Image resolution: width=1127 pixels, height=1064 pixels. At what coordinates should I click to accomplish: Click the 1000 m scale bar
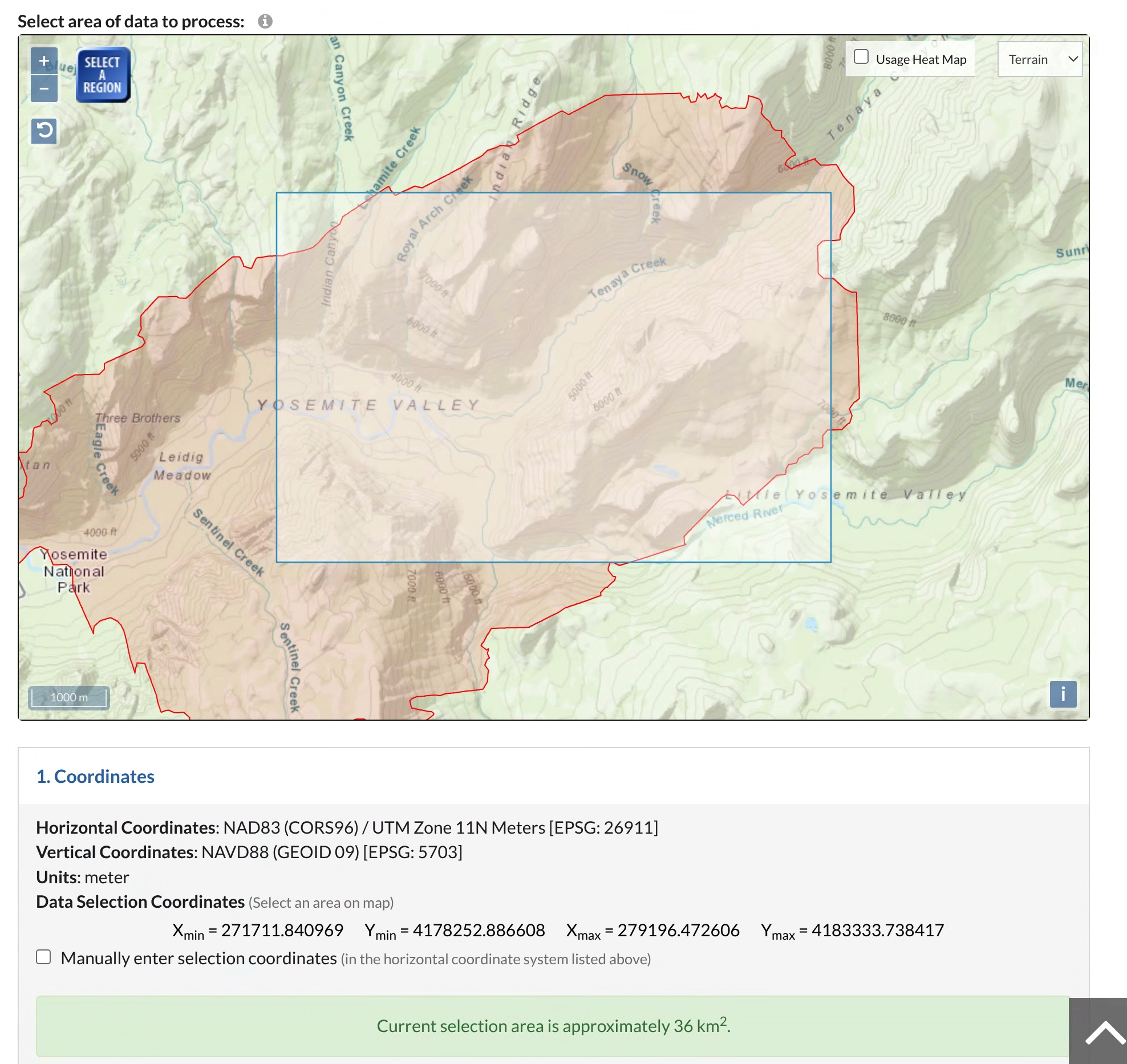(x=69, y=697)
